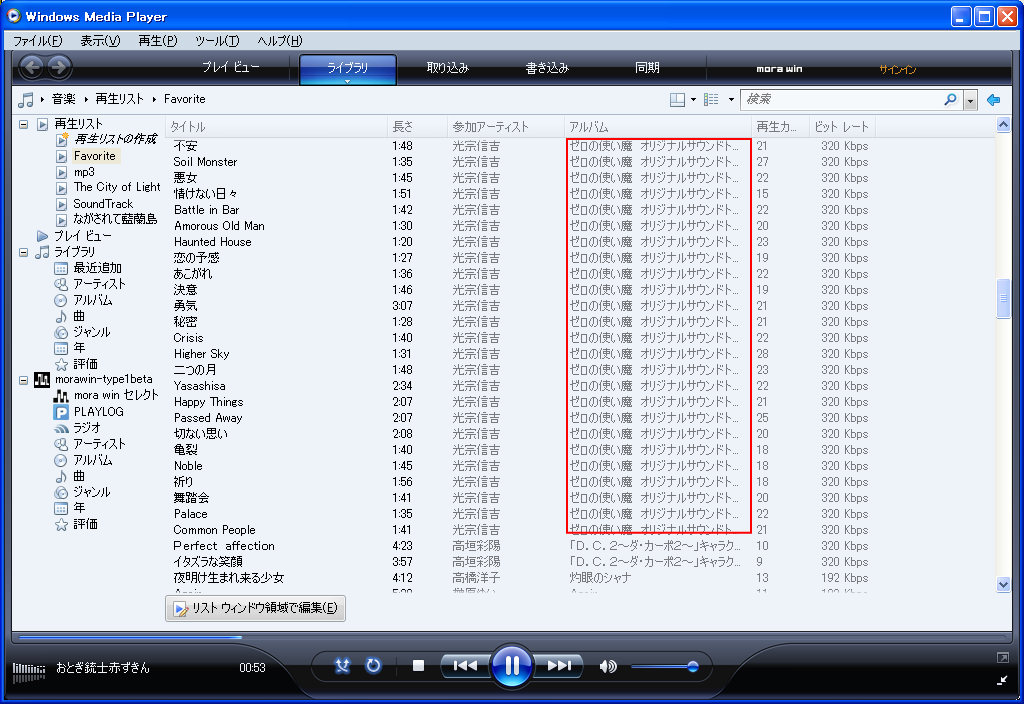Select mora win セレクト
Image resolution: width=1024 pixels, height=704 pixels.
[x=116, y=395]
